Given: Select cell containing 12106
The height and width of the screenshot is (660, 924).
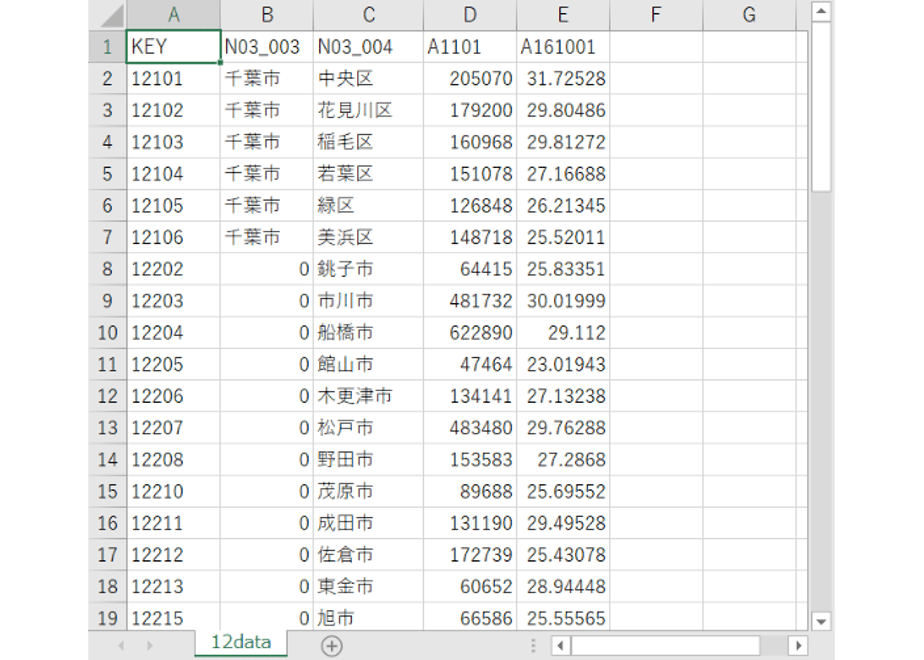Looking at the screenshot, I should (x=173, y=237).
